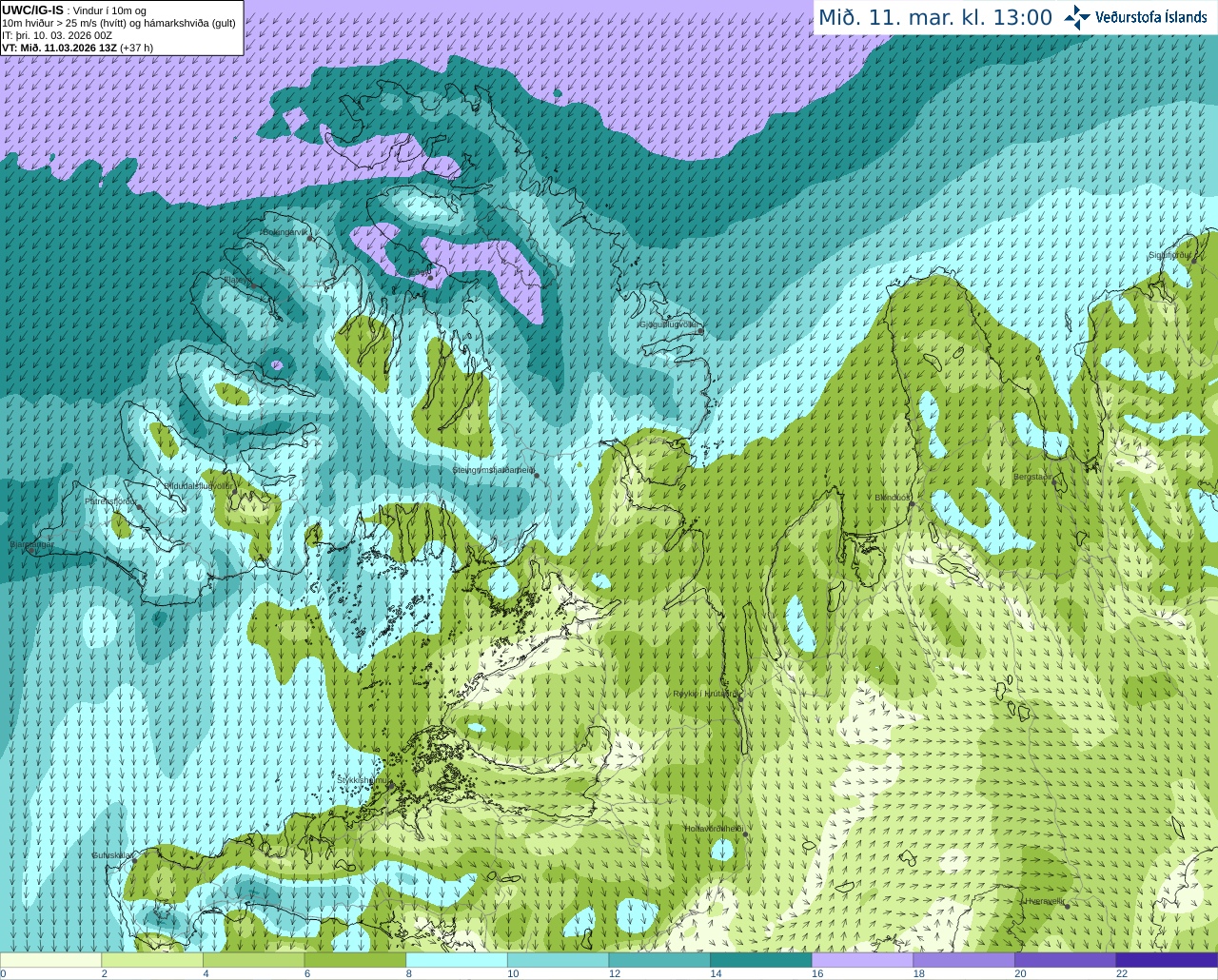
Task: Select the 12–14 m/s teal legend swatch
Action: [x=659, y=960]
